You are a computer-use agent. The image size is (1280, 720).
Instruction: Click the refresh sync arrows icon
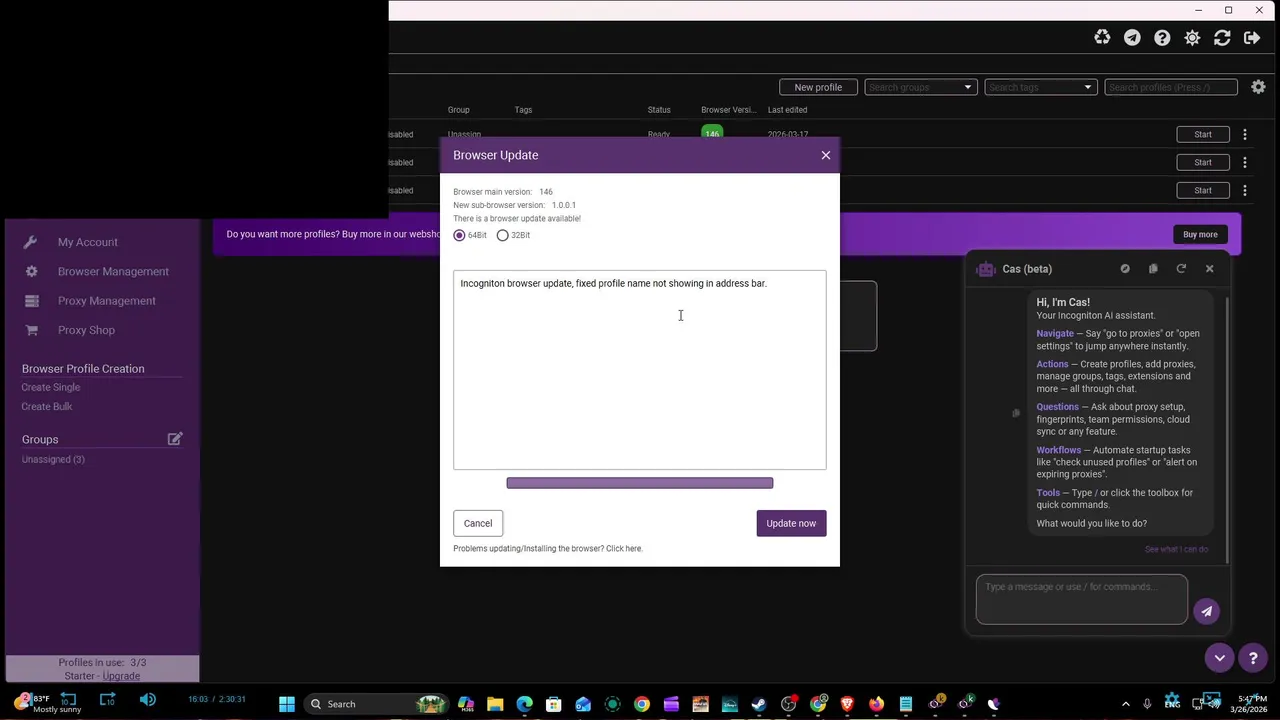[1222, 37]
